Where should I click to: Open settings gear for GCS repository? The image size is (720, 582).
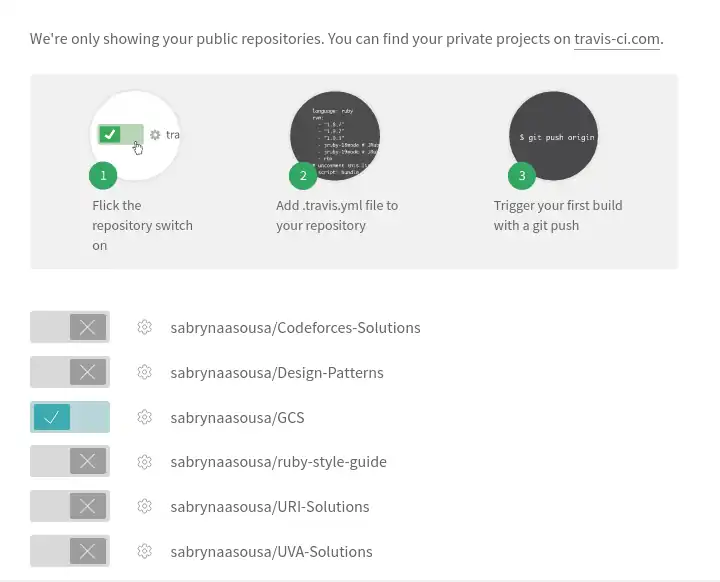click(x=144, y=417)
